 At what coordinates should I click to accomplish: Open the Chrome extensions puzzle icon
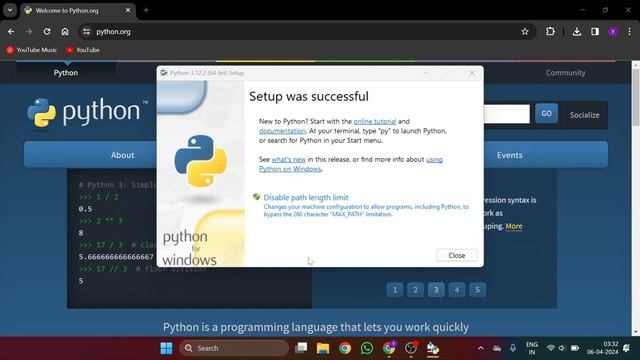pyautogui.click(x=550, y=31)
